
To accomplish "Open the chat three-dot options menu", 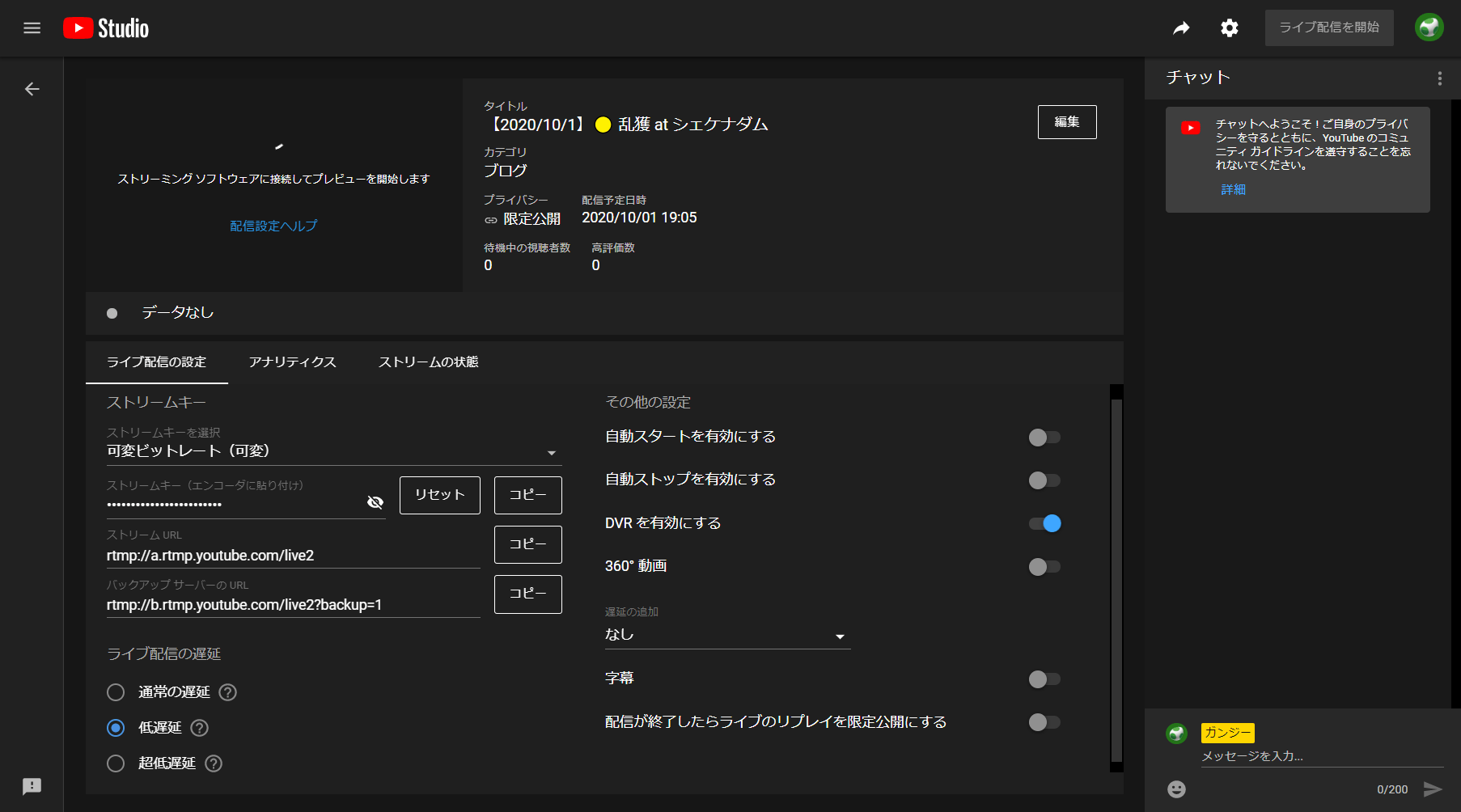I will click(x=1439, y=78).
